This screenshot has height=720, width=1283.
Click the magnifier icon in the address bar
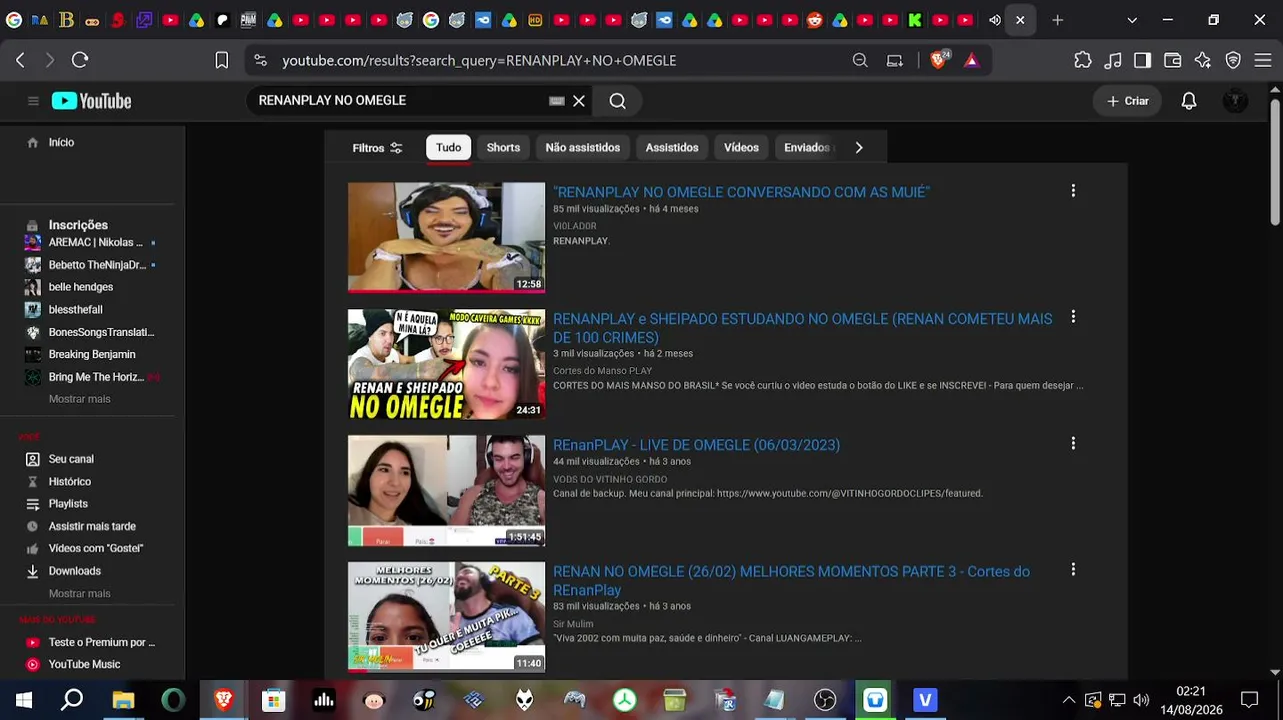[x=860, y=60]
